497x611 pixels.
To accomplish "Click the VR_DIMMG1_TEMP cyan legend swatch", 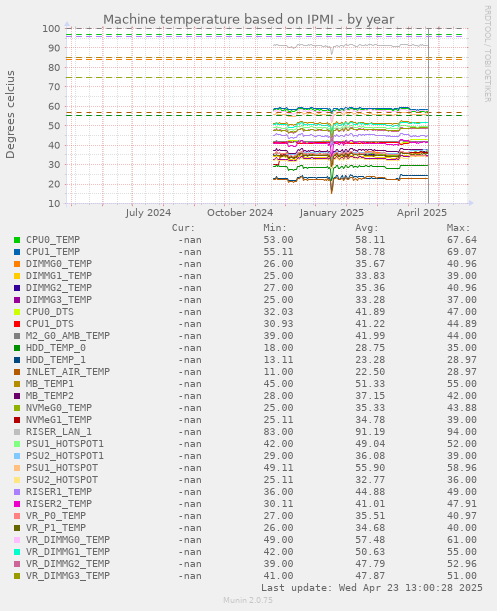I will [17, 552].
